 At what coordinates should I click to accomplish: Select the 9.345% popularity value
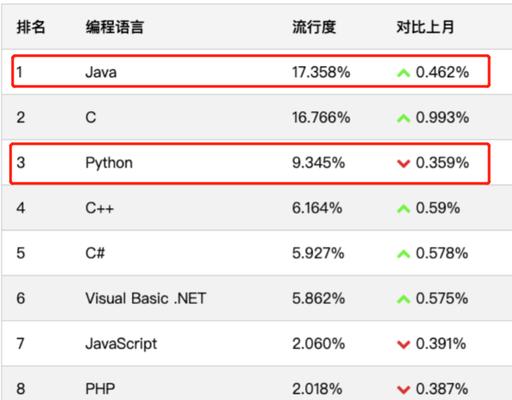(x=318, y=163)
